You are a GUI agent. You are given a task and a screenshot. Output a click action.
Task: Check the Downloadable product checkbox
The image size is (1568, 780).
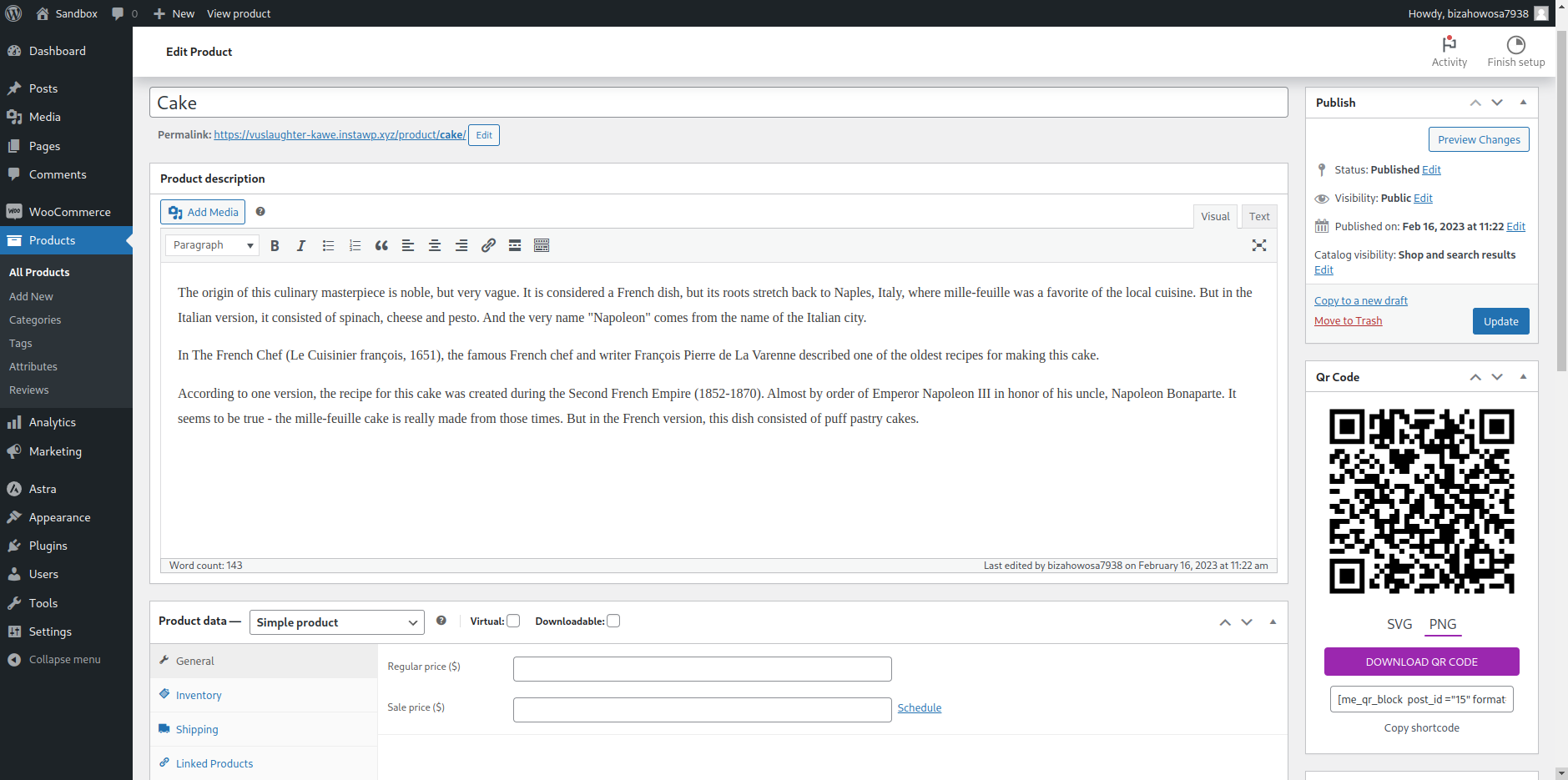[613, 621]
